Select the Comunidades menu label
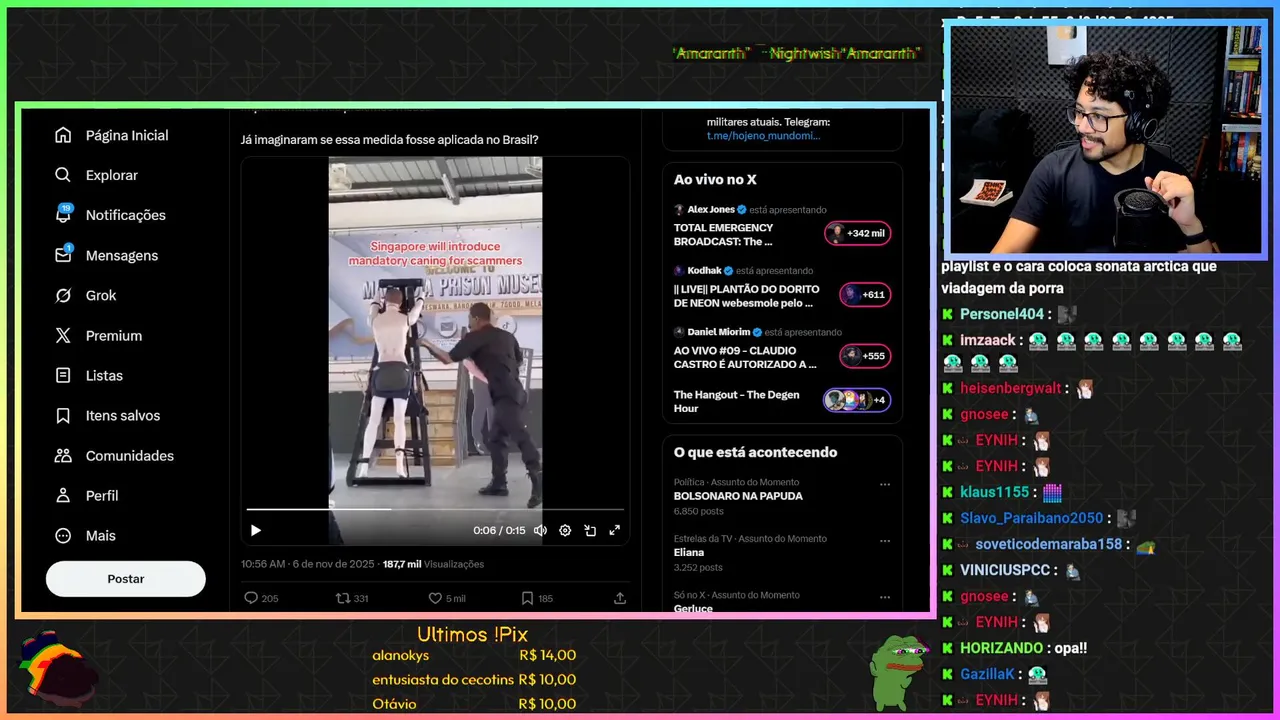Screen dimensions: 1280x720 pos(130,455)
